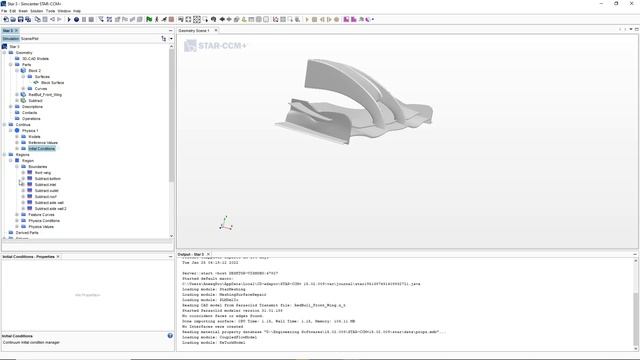Select 3D-CAD Models in the tree
Screen dimensions: 640x360
tap(35, 58)
